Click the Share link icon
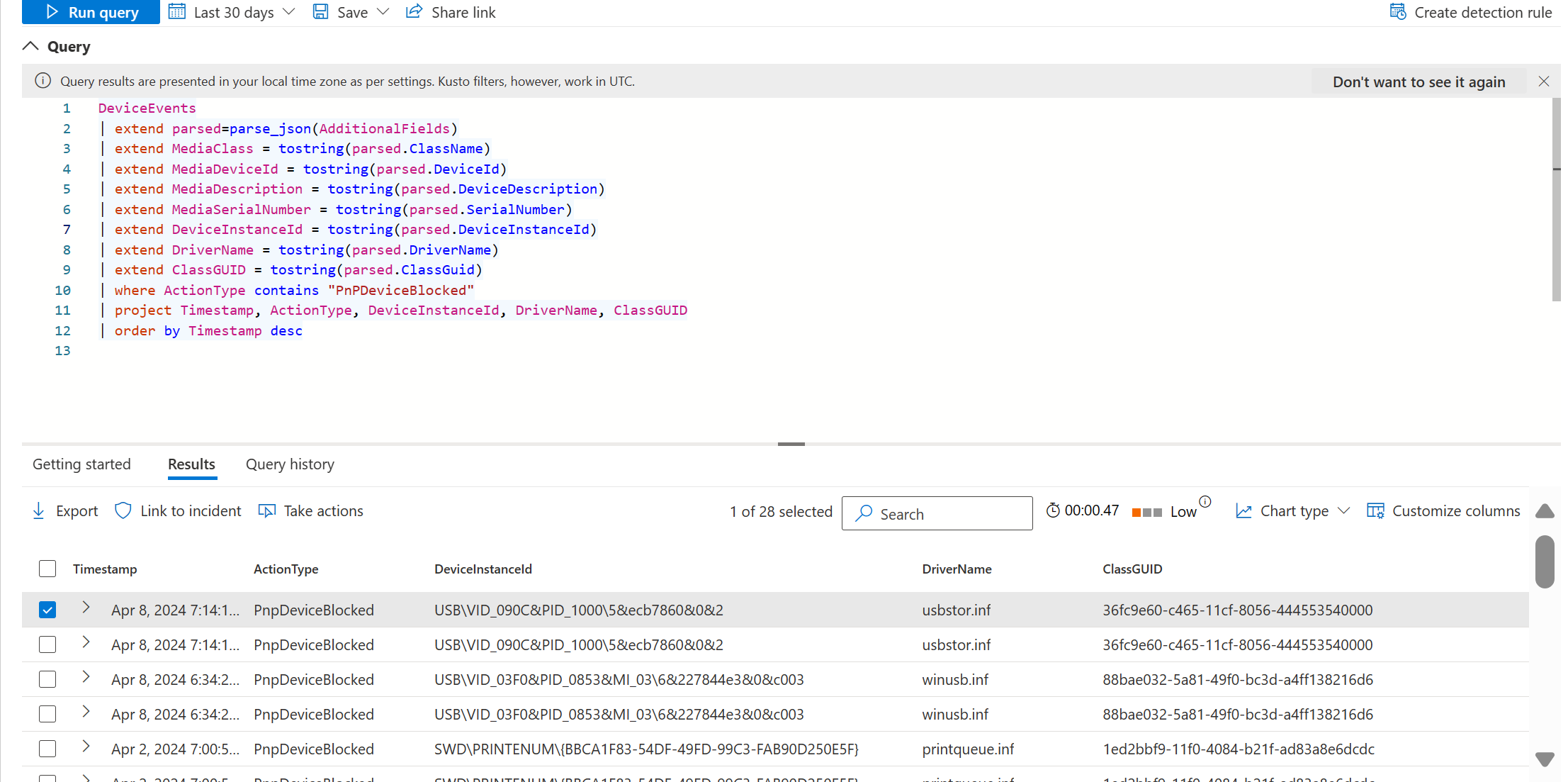 tap(414, 11)
